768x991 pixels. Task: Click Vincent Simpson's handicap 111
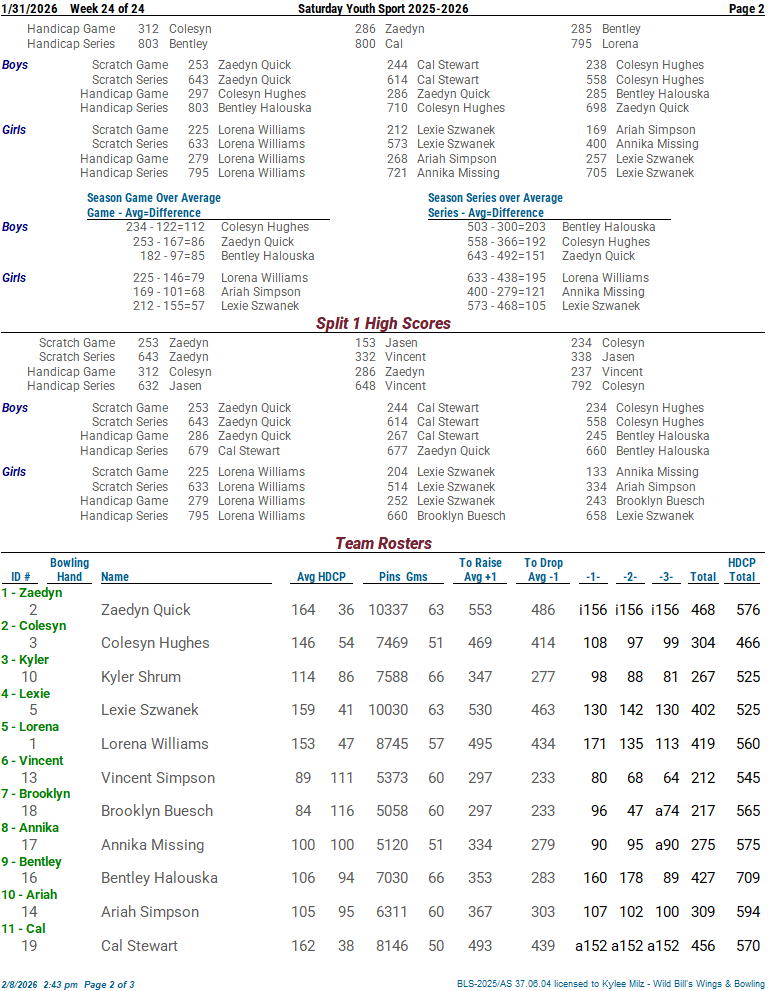click(342, 778)
